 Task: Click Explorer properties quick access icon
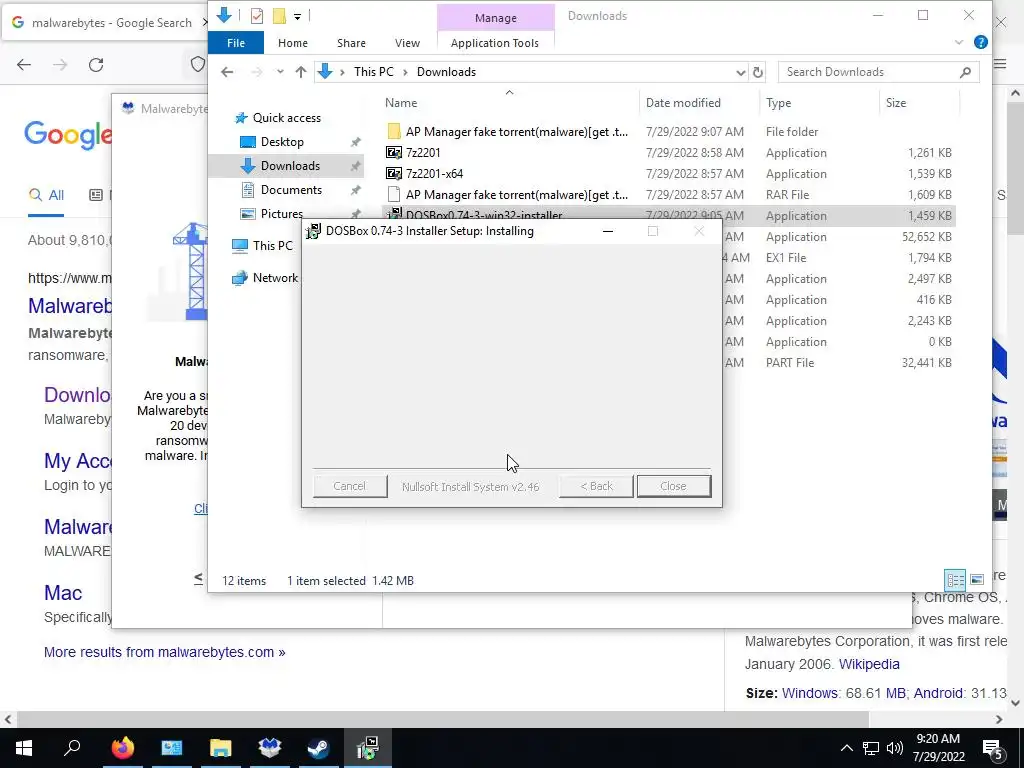tap(257, 16)
